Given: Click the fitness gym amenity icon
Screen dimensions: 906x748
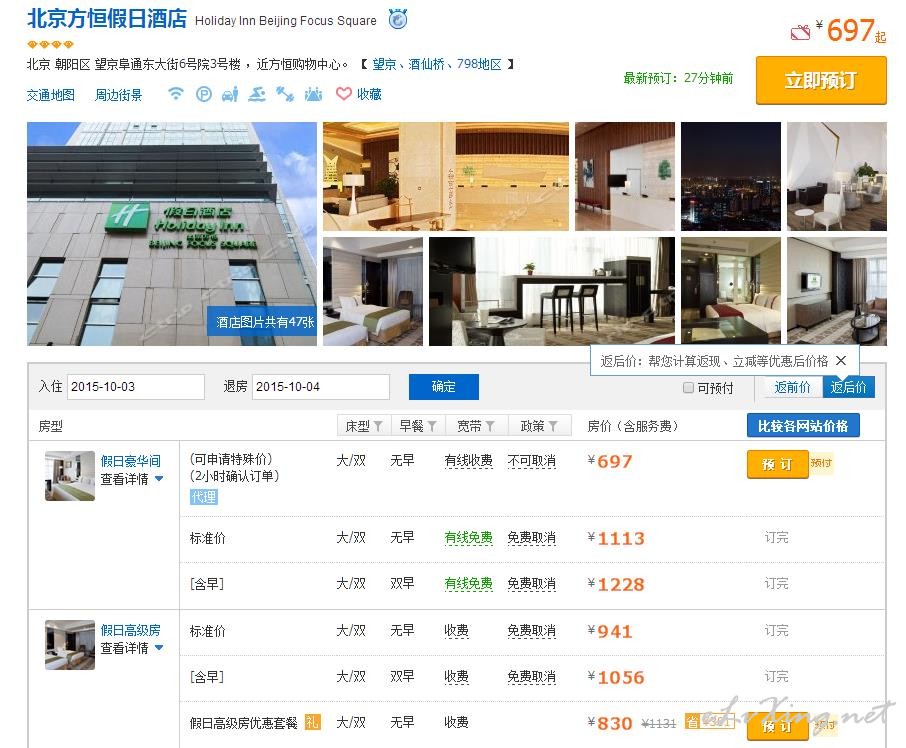Looking at the screenshot, I should (x=284, y=94).
